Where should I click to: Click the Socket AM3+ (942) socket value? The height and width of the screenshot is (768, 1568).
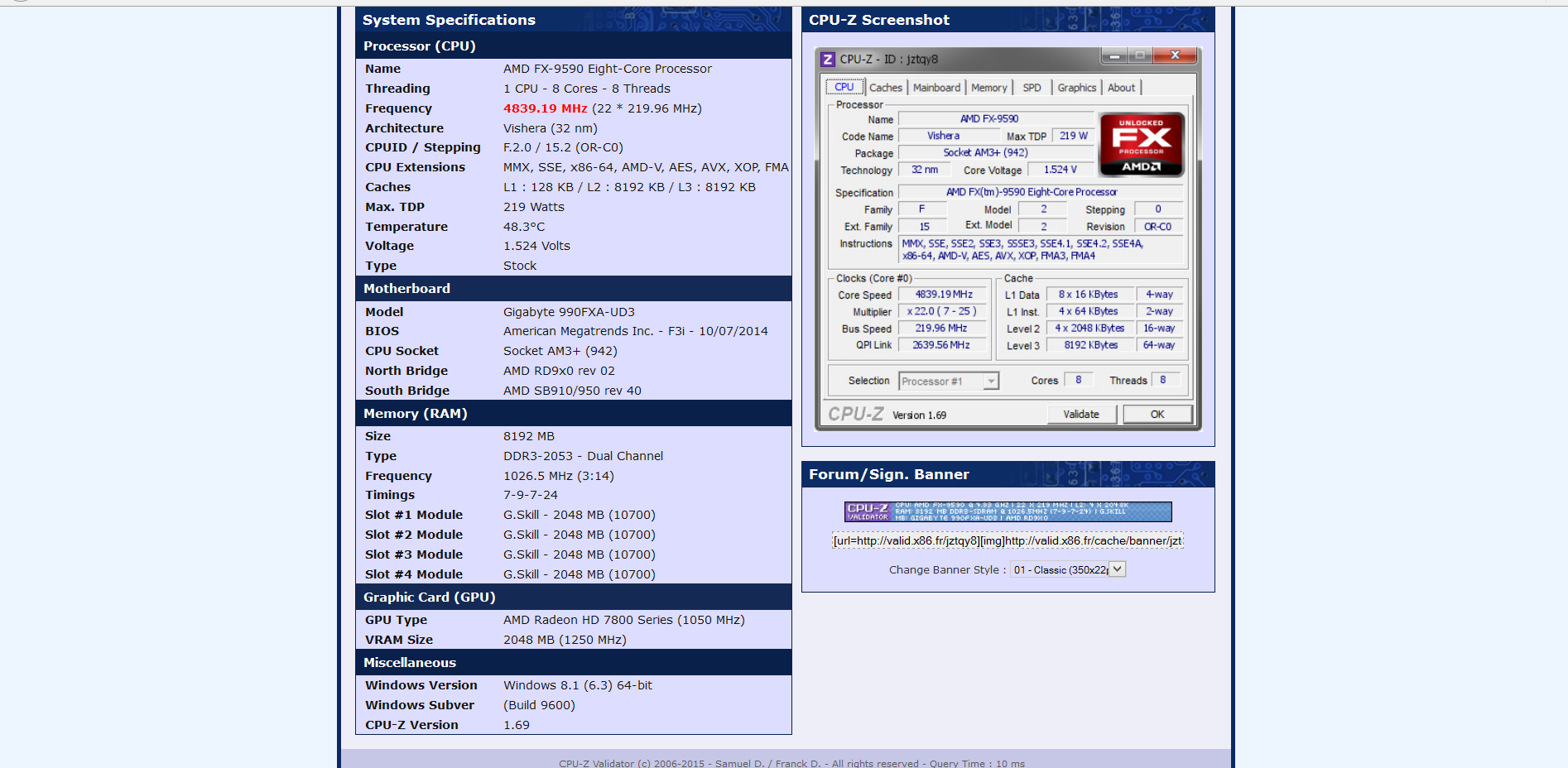point(560,351)
